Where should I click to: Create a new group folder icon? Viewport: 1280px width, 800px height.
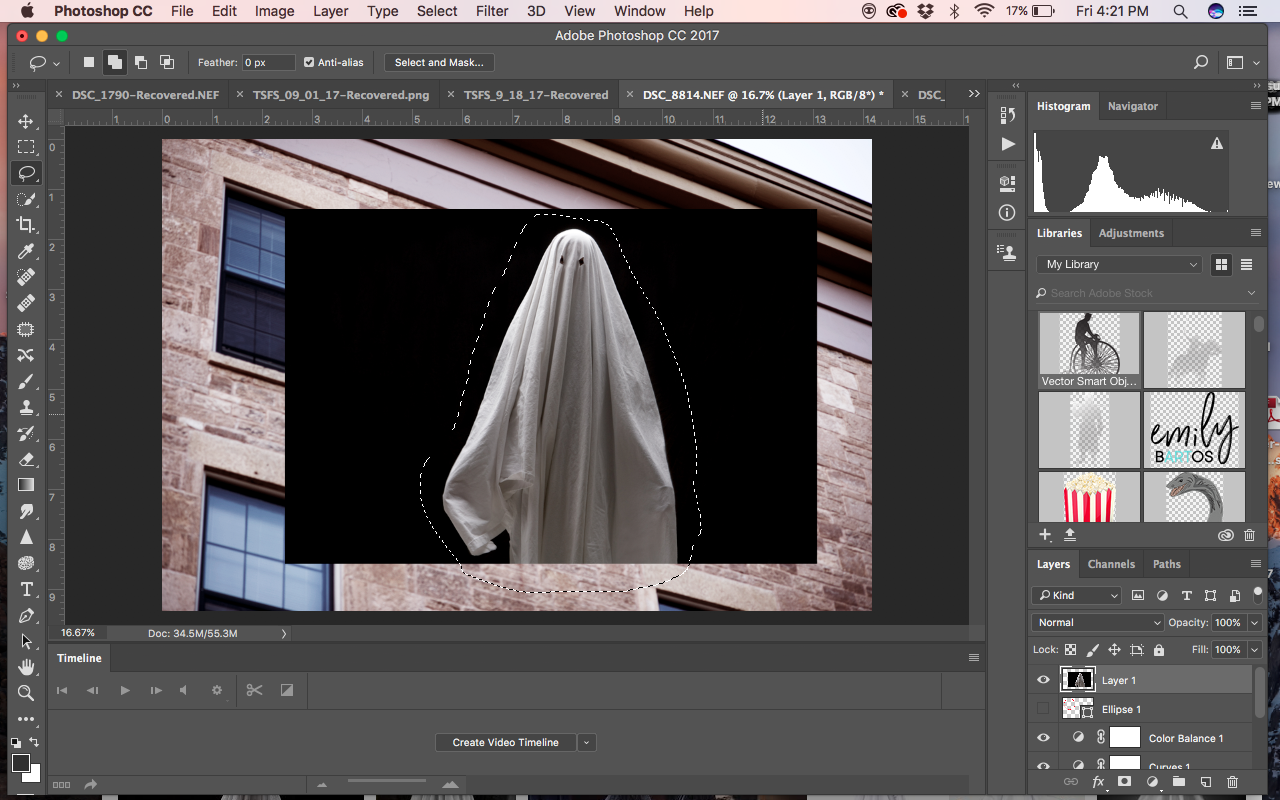click(1179, 782)
